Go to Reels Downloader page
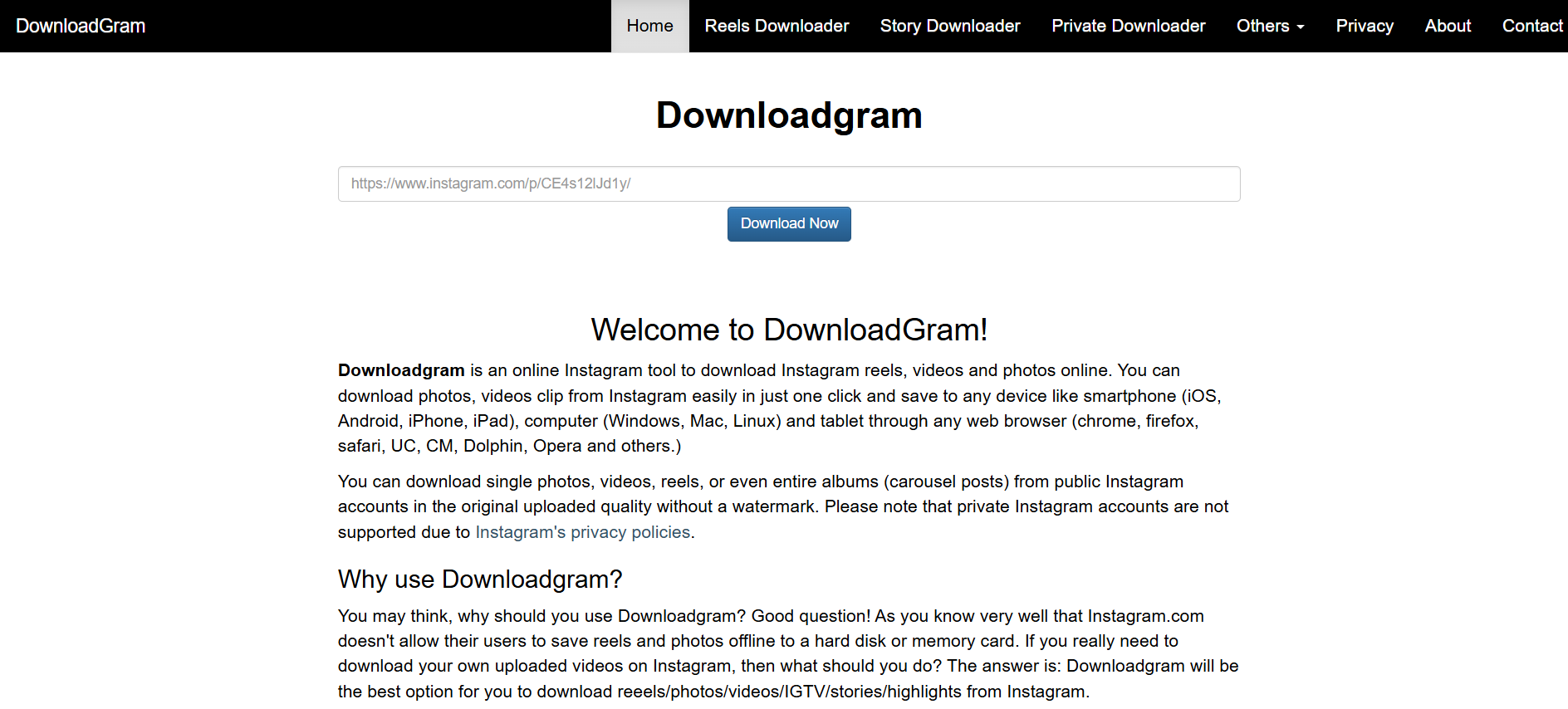 tap(777, 26)
